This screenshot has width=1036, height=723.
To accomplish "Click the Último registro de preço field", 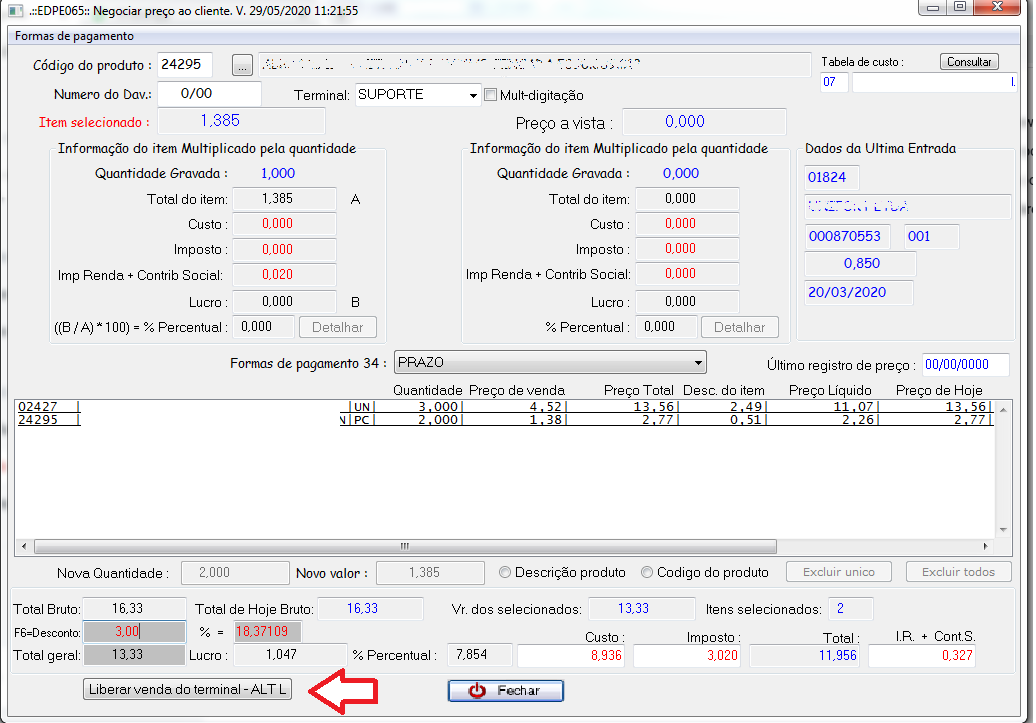I will tap(965, 365).
